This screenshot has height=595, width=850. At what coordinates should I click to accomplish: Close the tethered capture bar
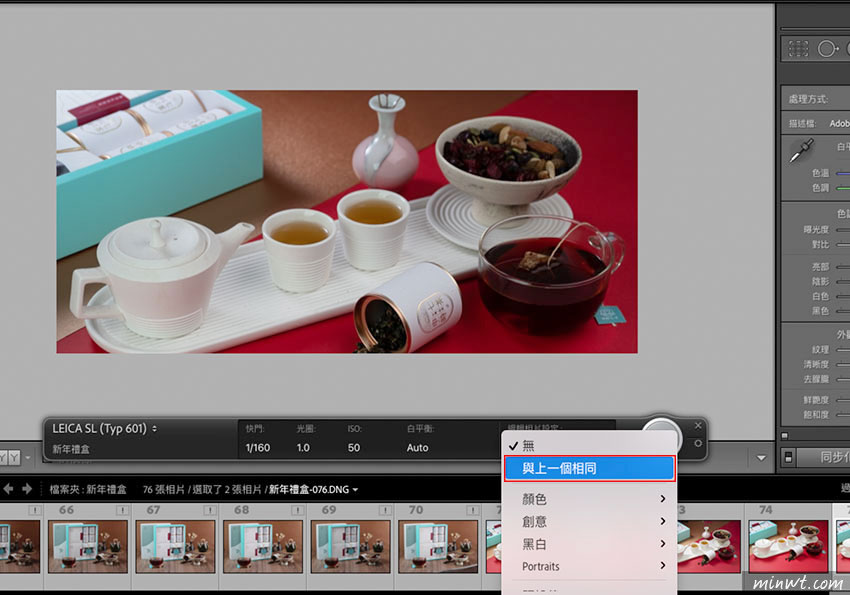[698, 426]
